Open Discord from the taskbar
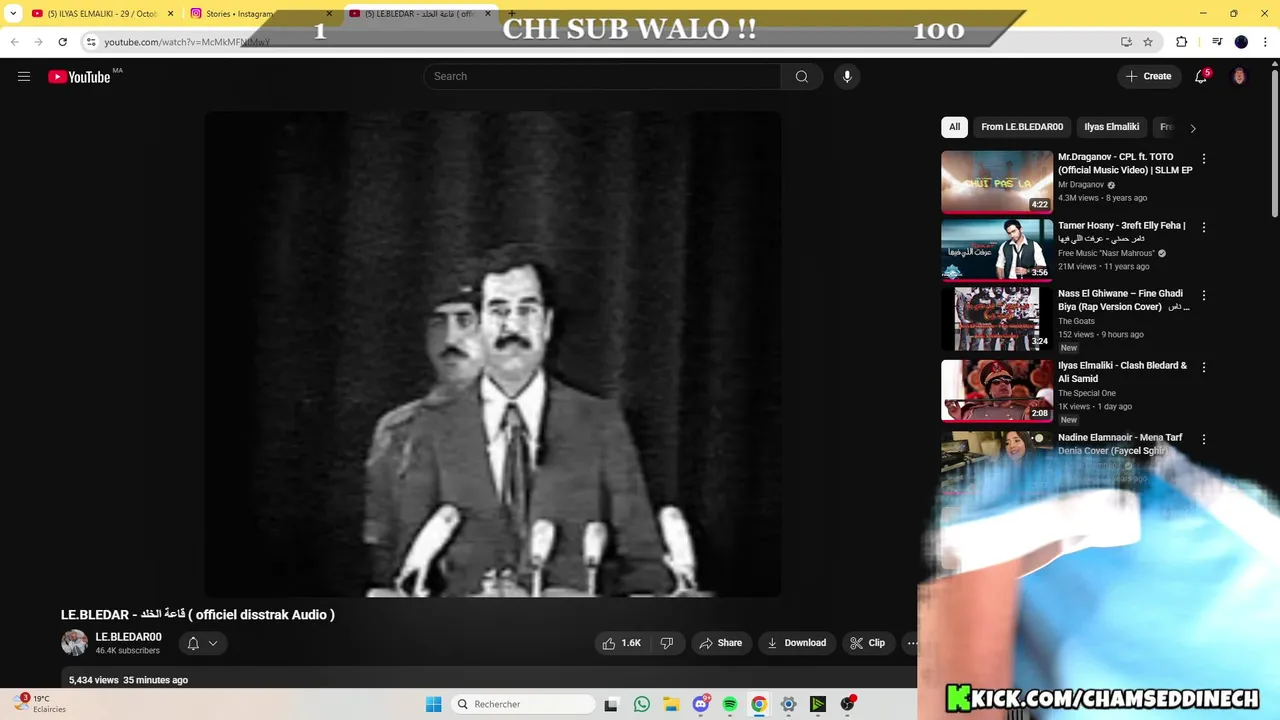1280x720 pixels. [701, 704]
